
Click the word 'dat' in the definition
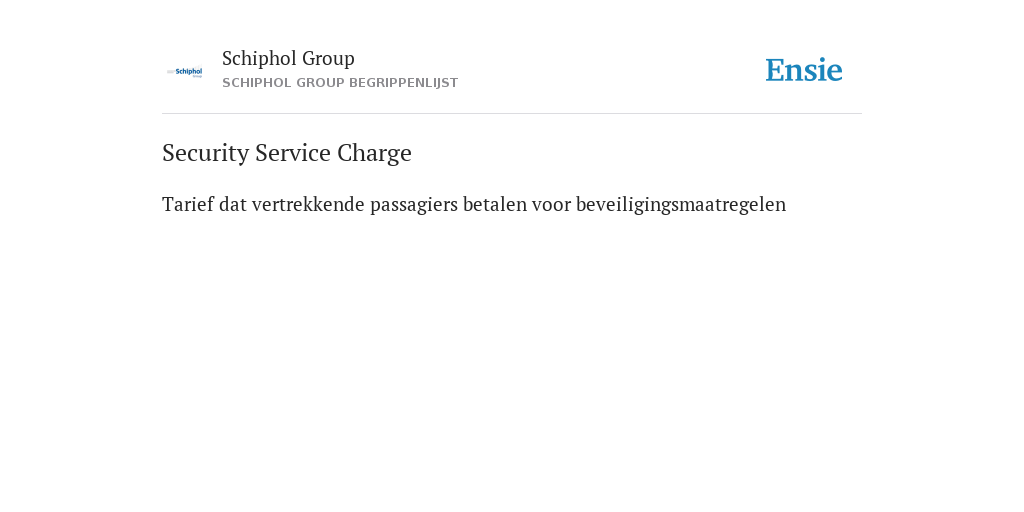[232, 204]
